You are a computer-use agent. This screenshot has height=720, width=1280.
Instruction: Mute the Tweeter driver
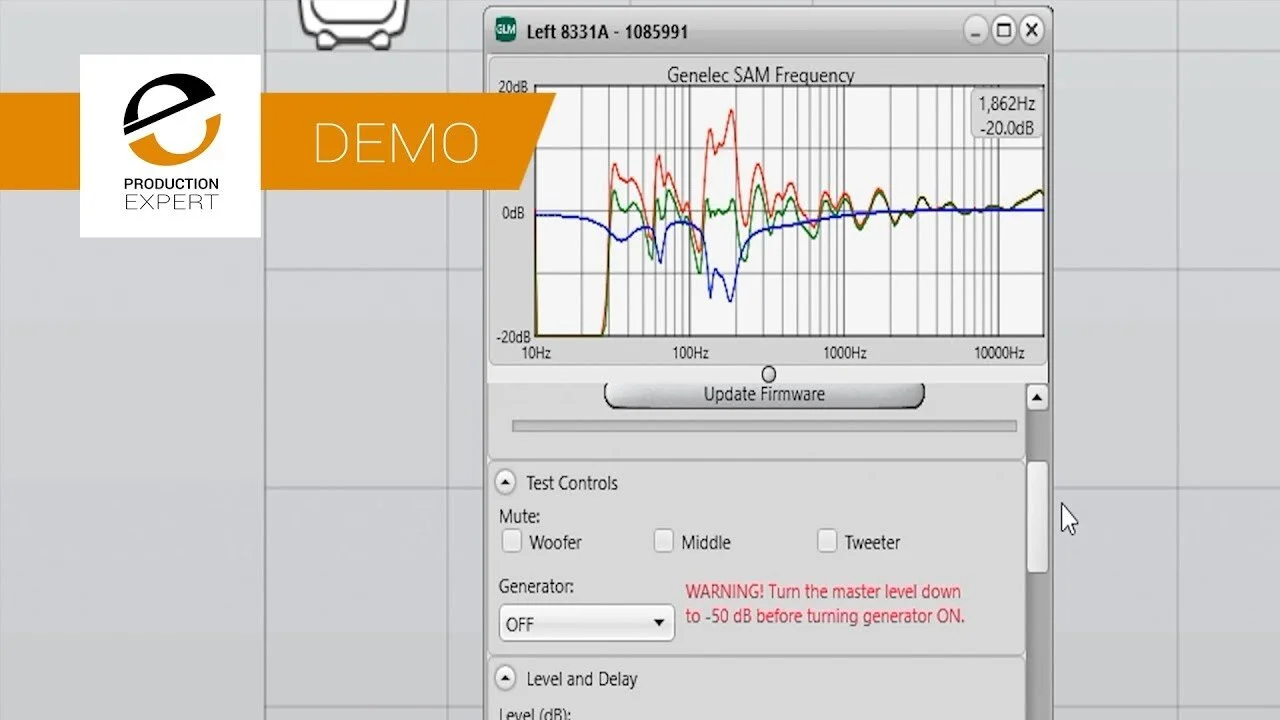click(827, 542)
